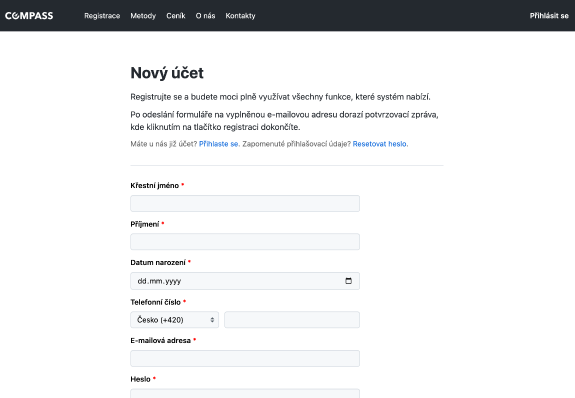Focus the E-mailová adresa input field
This screenshot has width=575, height=398.
[x=245, y=358]
